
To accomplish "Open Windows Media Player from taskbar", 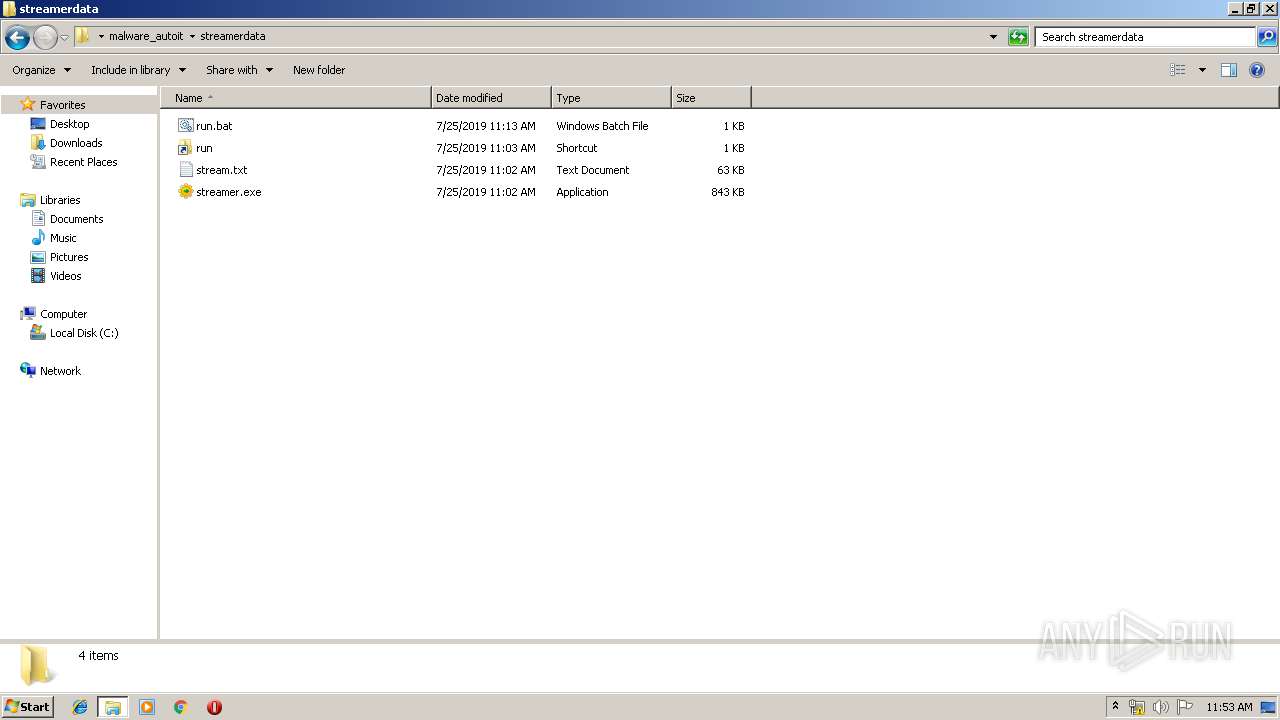I will (x=147, y=707).
